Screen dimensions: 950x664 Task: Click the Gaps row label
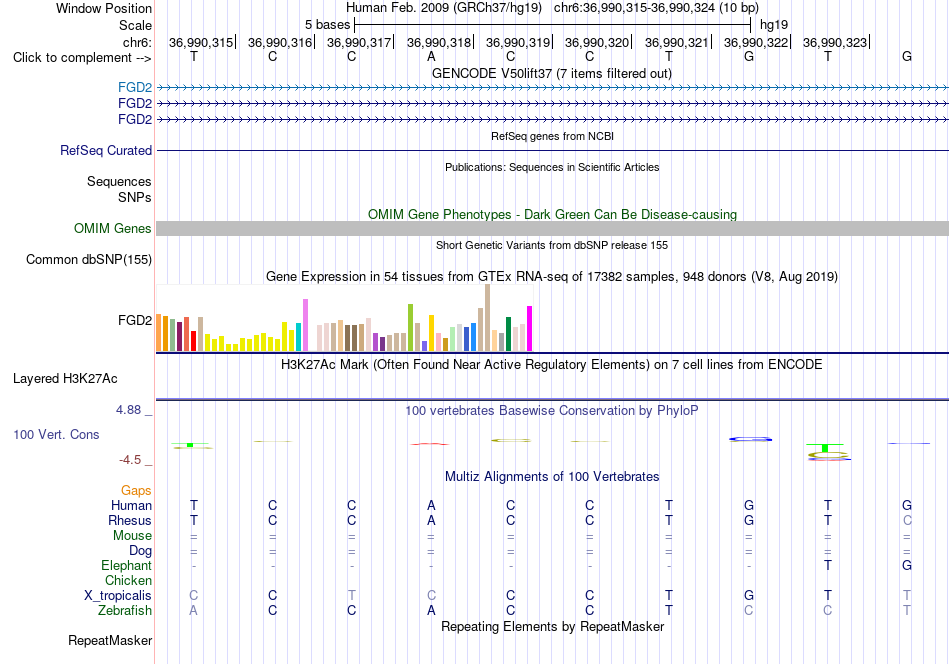point(136,490)
